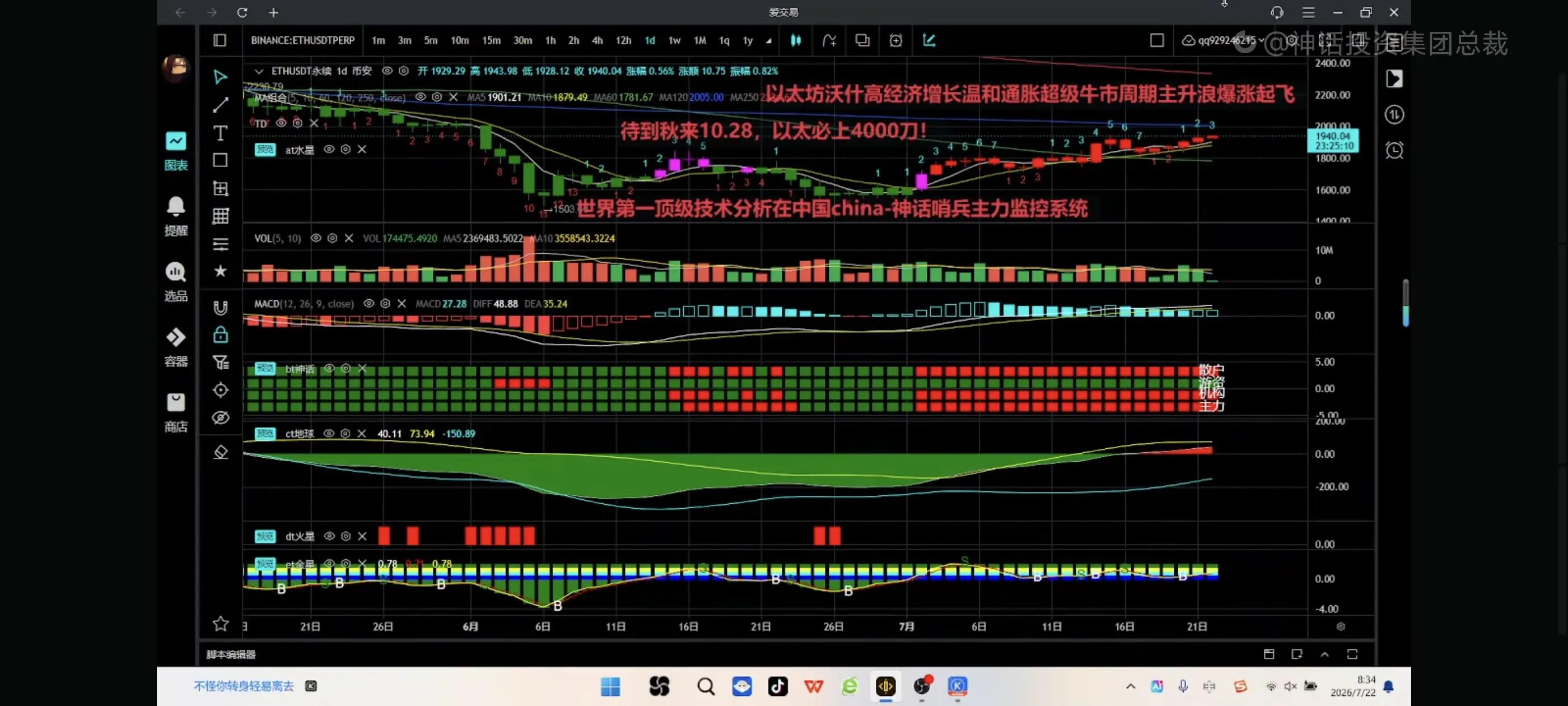Toggle visibility of TD indicator
Screen dimensions: 1568x706
click(281, 123)
